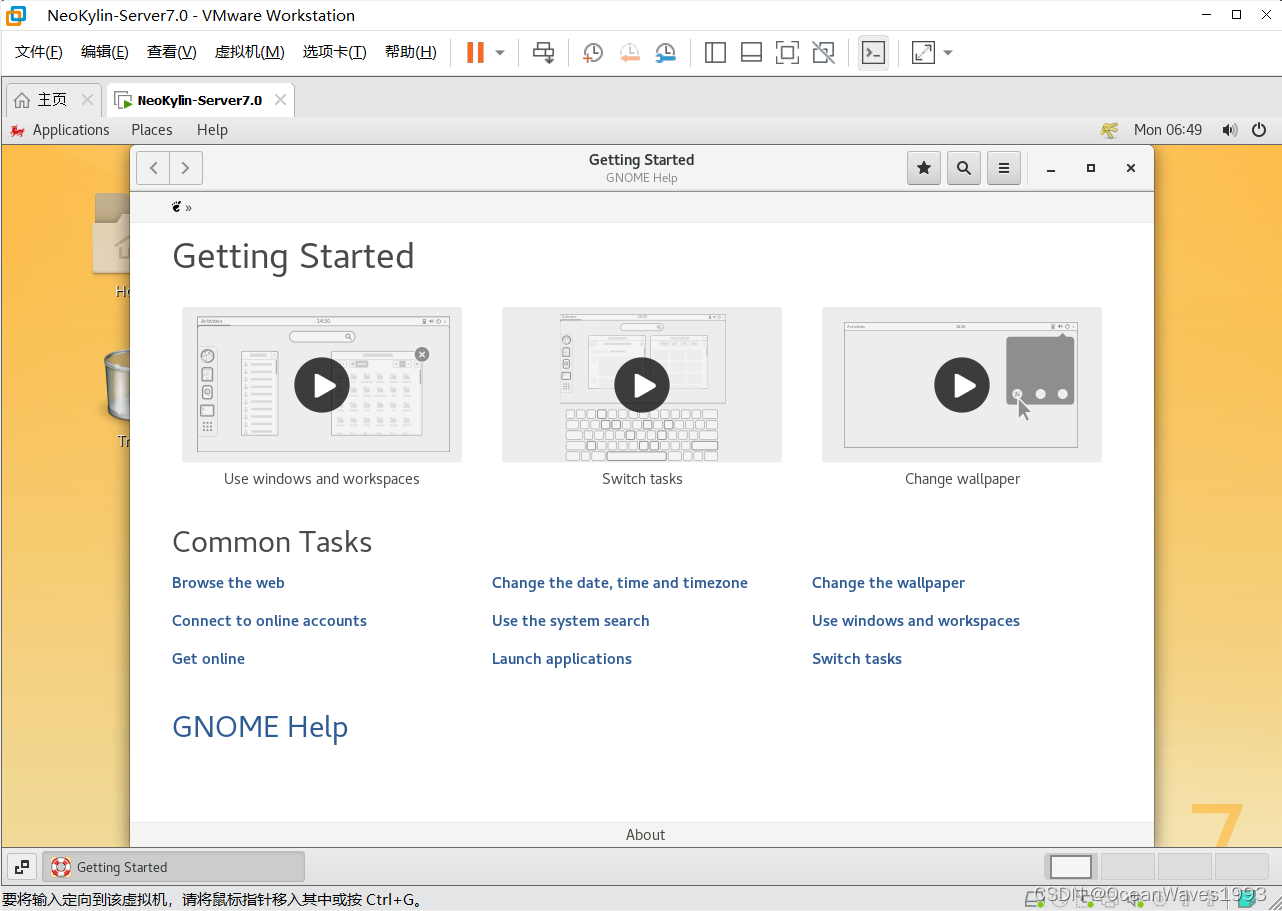
Task: Open the Switch tasks link under Common Tasks
Action: click(857, 659)
